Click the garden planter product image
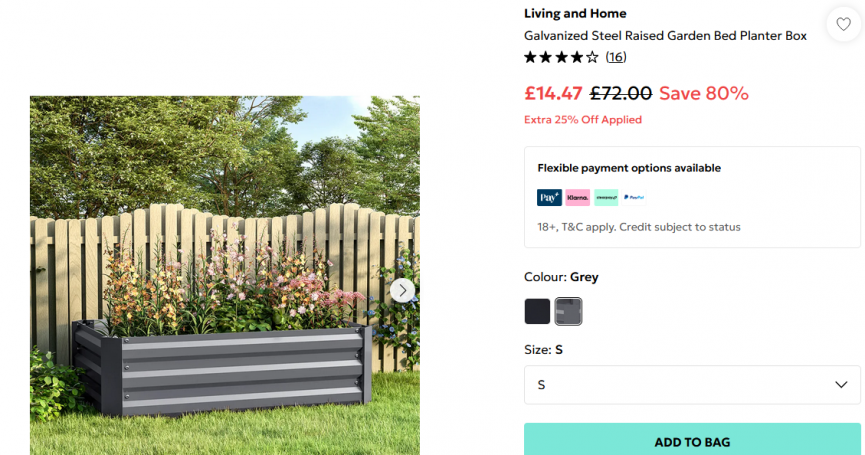Image resolution: width=865 pixels, height=455 pixels. 225,275
